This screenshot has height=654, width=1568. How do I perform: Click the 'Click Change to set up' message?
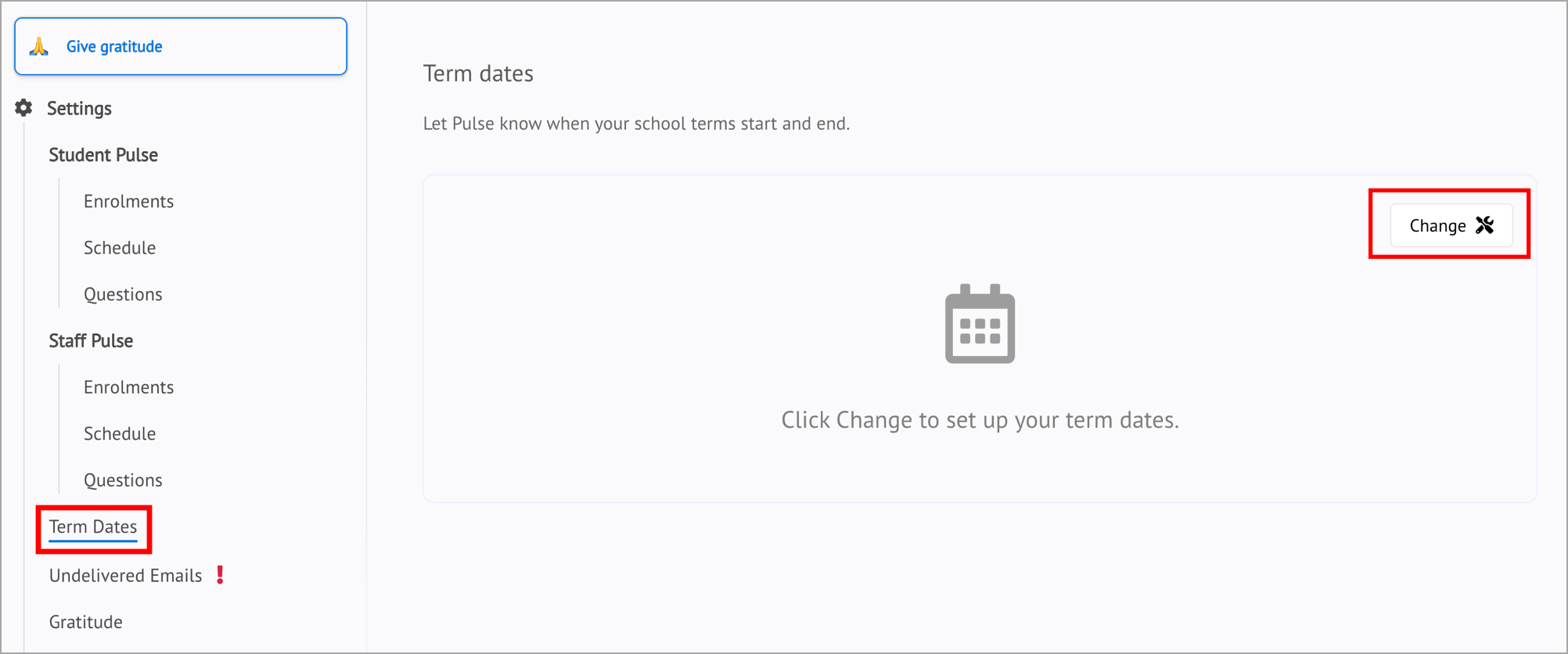coord(980,420)
